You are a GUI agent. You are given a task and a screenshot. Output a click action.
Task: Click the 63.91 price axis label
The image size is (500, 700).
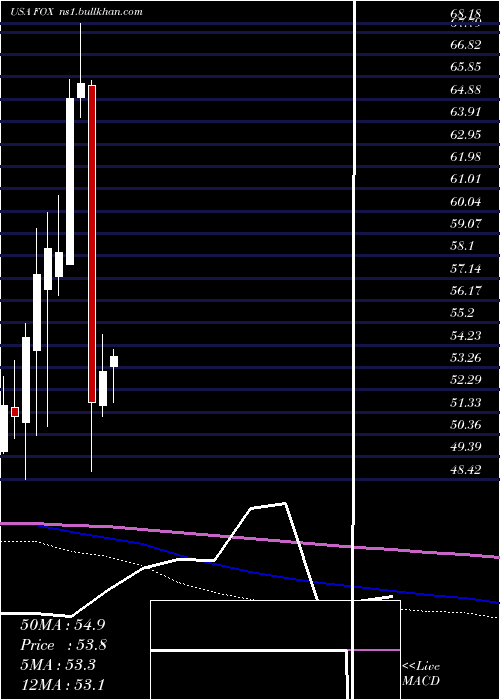(x=466, y=112)
